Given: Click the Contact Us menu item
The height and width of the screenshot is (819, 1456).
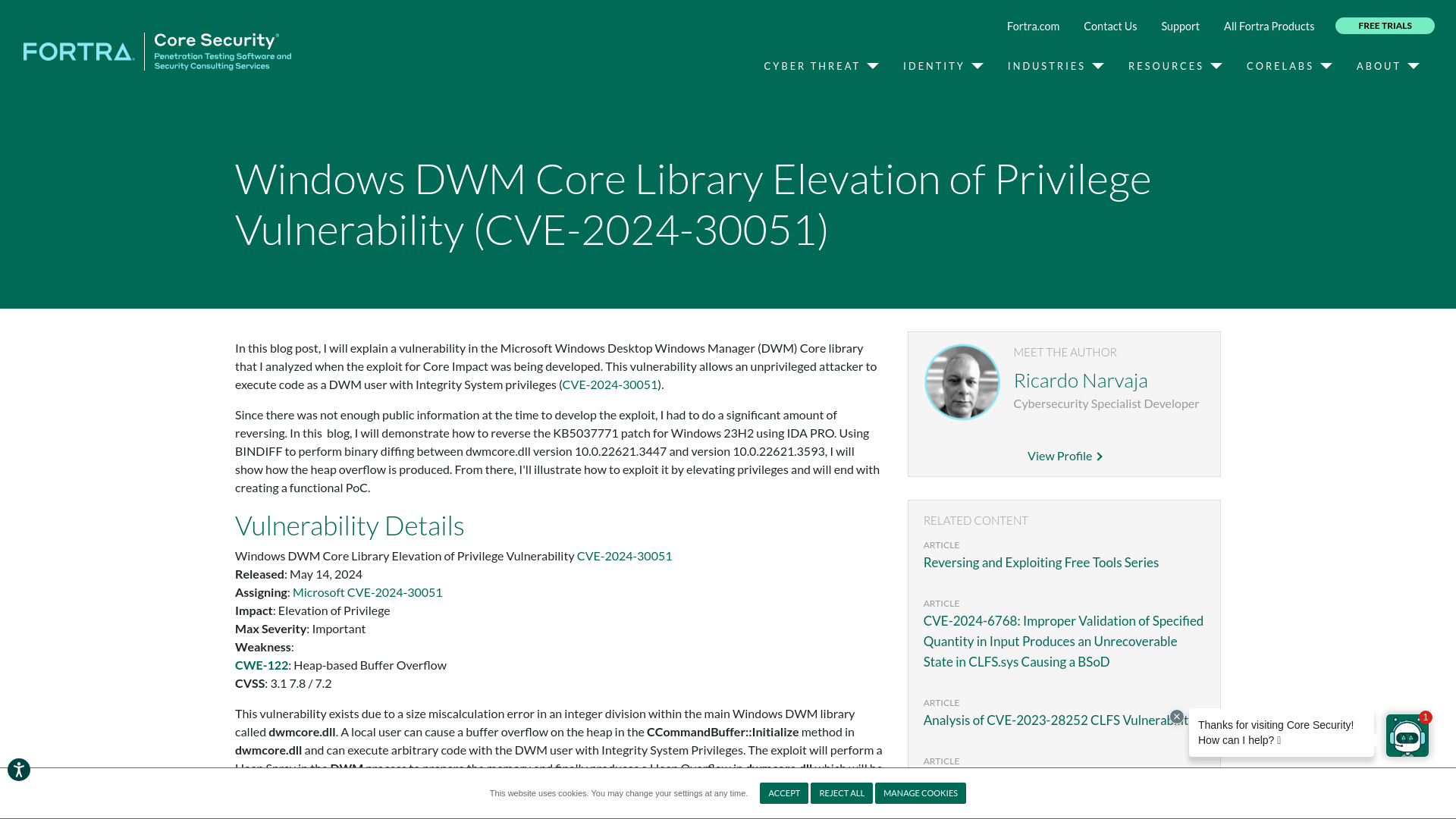Looking at the screenshot, I should click(x=1110, y=25).
